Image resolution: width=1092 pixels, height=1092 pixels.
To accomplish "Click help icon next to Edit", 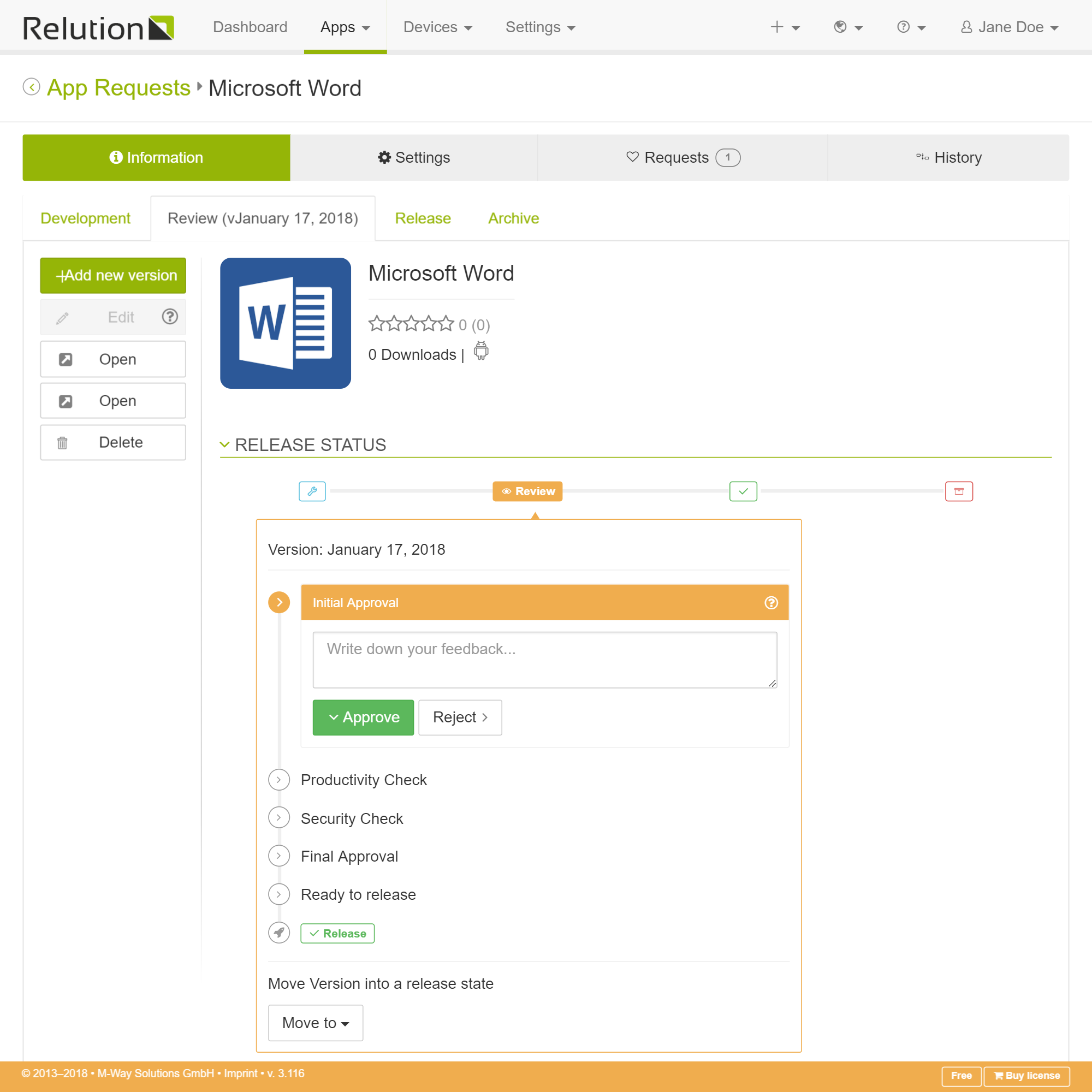I will (x=170, y=317).
